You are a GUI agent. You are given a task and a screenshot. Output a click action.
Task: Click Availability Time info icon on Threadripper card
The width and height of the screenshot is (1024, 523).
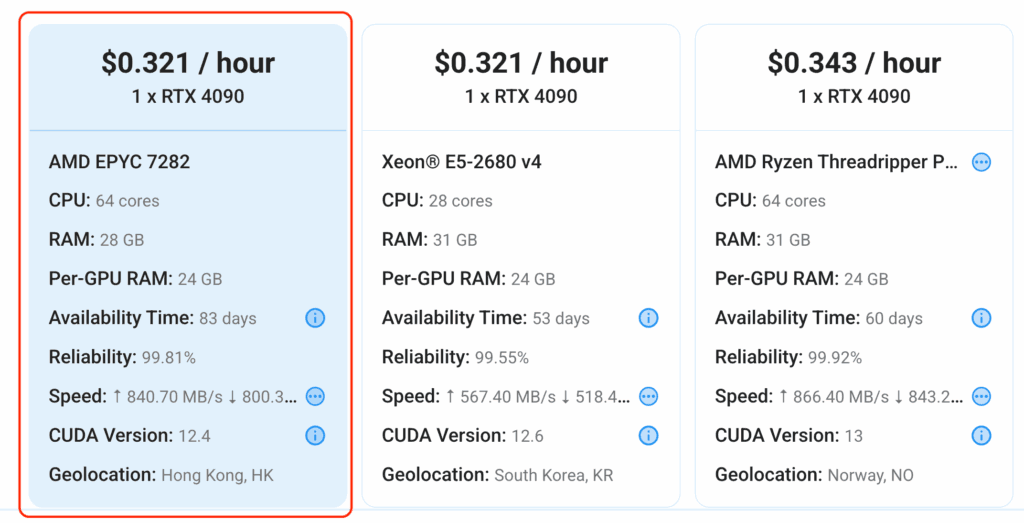(x=981, y=318)
